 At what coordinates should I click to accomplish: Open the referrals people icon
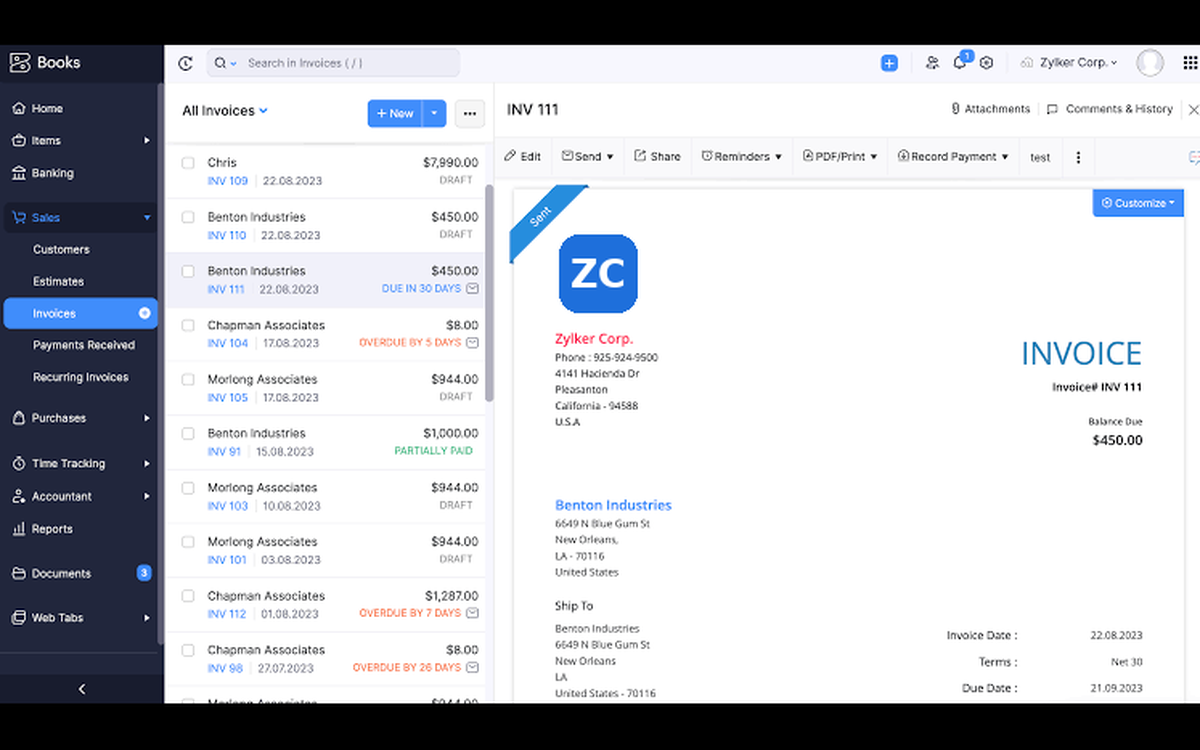click(932, 63)
